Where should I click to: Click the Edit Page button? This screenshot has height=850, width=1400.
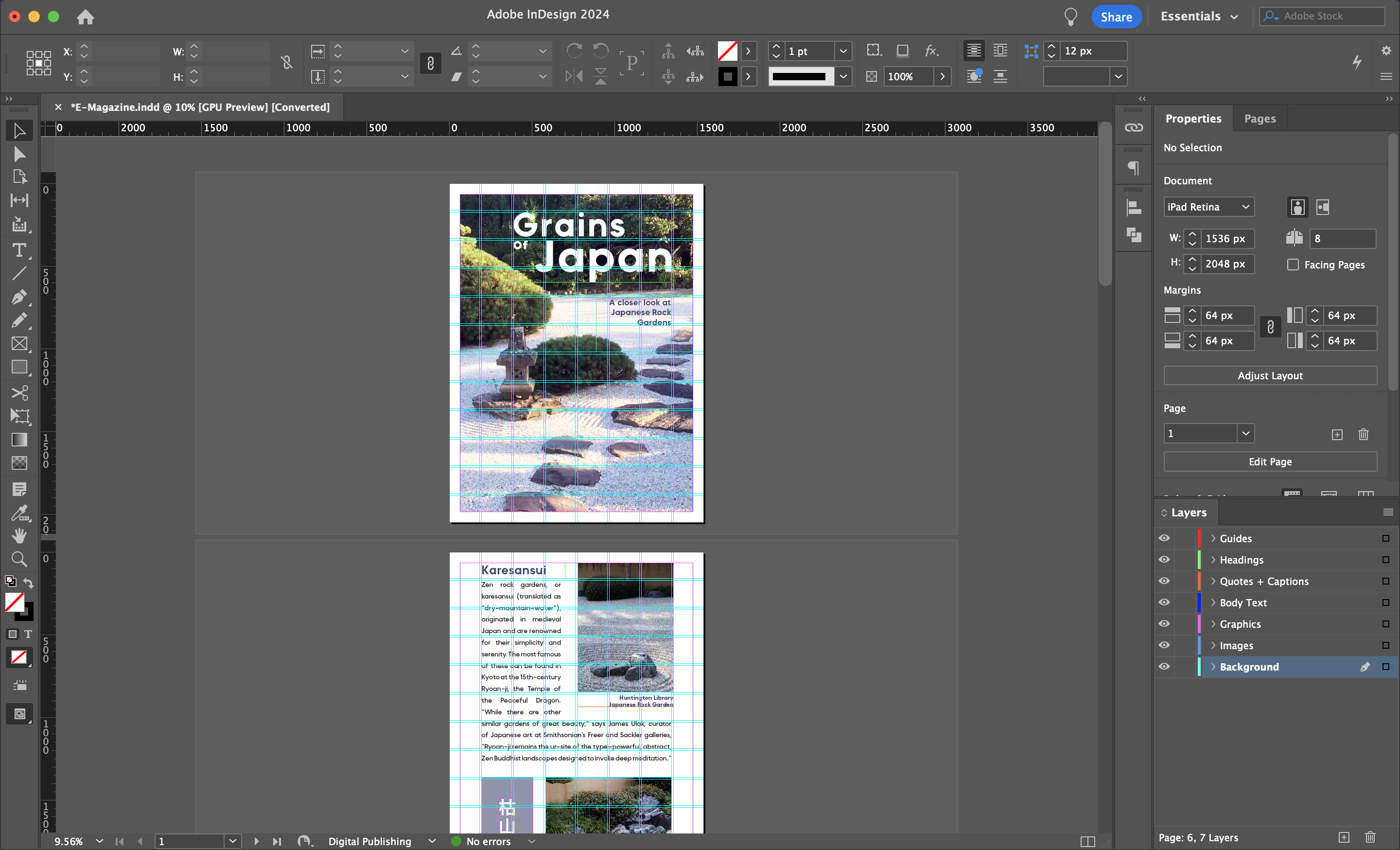click(x=1270, y=462)
